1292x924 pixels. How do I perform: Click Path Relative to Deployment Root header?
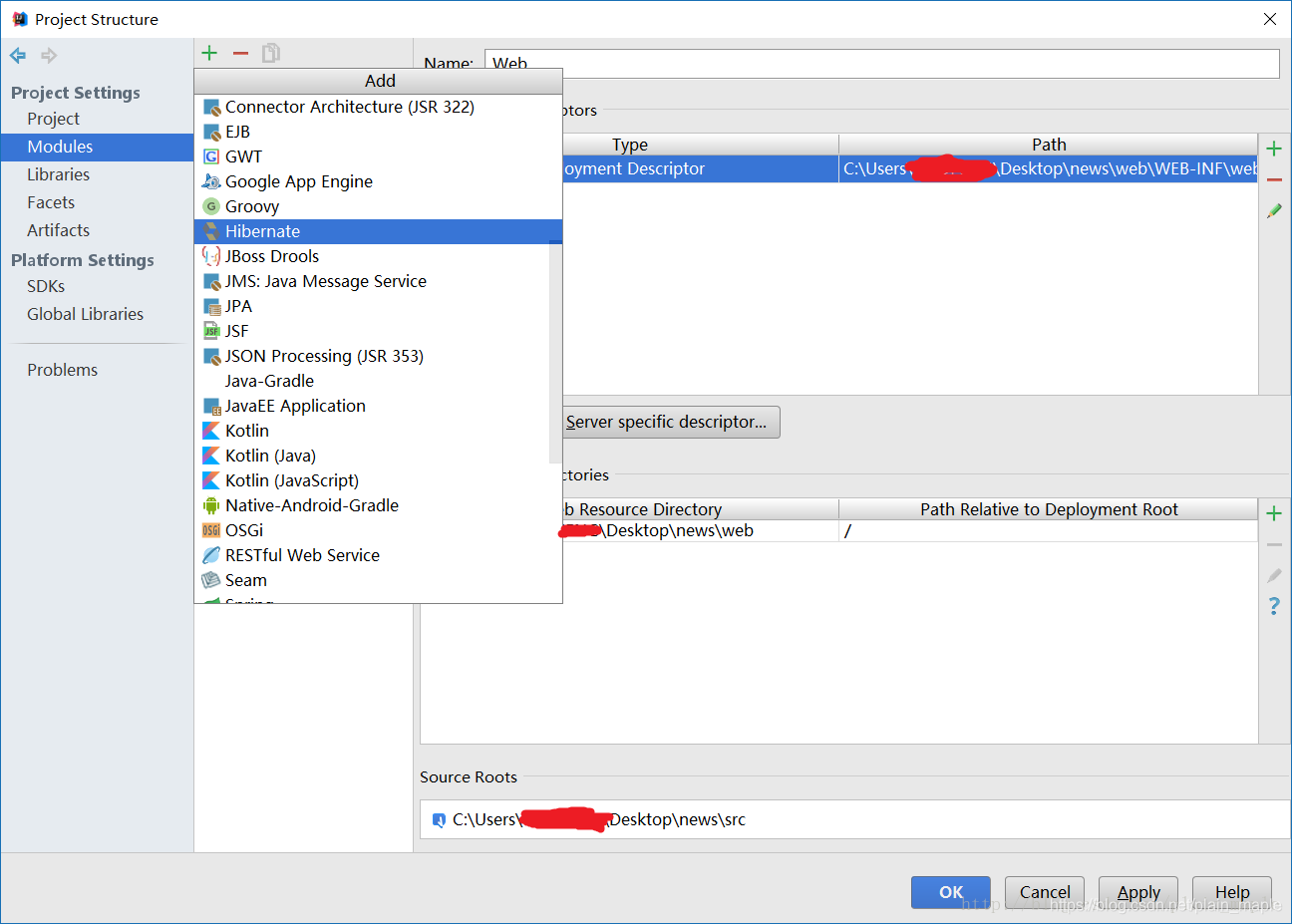point(1049,509)
